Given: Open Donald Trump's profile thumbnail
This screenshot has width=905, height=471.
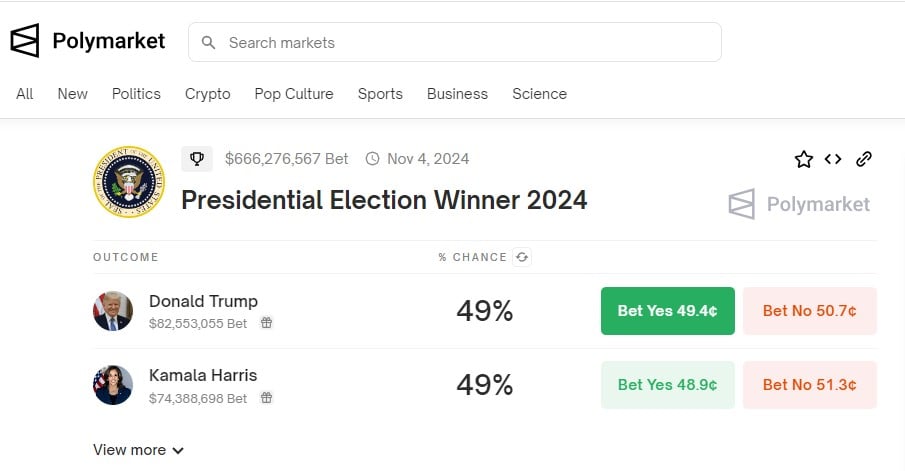Looking at the screenshot, I should (x=113, y=311).
